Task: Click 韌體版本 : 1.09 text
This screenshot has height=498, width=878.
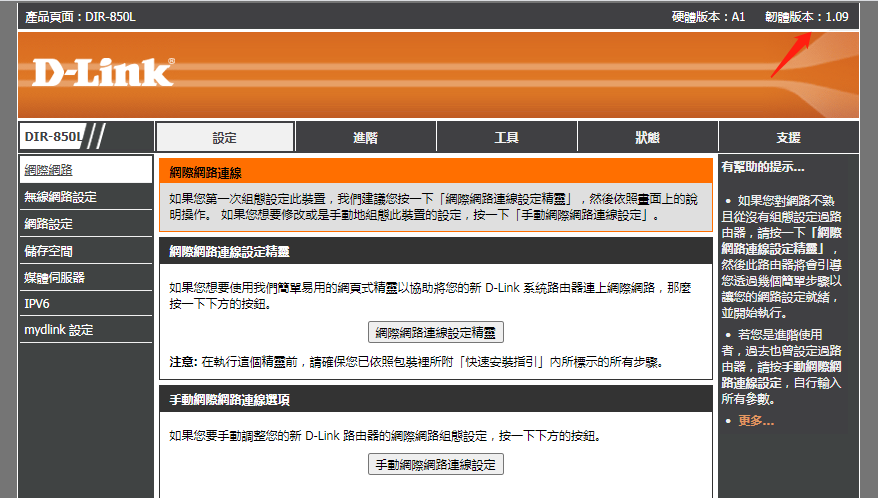Action: 807,17
